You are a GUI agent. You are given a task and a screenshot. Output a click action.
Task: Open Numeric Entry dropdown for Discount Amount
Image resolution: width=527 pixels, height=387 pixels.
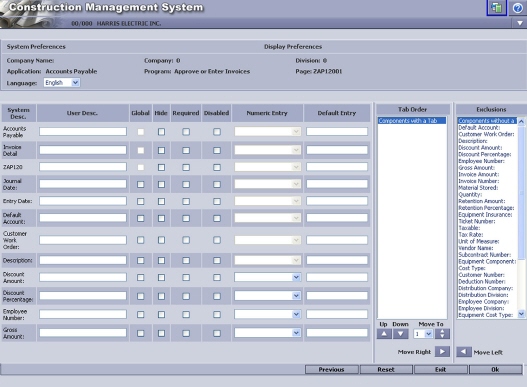click(x=268, y=277)
